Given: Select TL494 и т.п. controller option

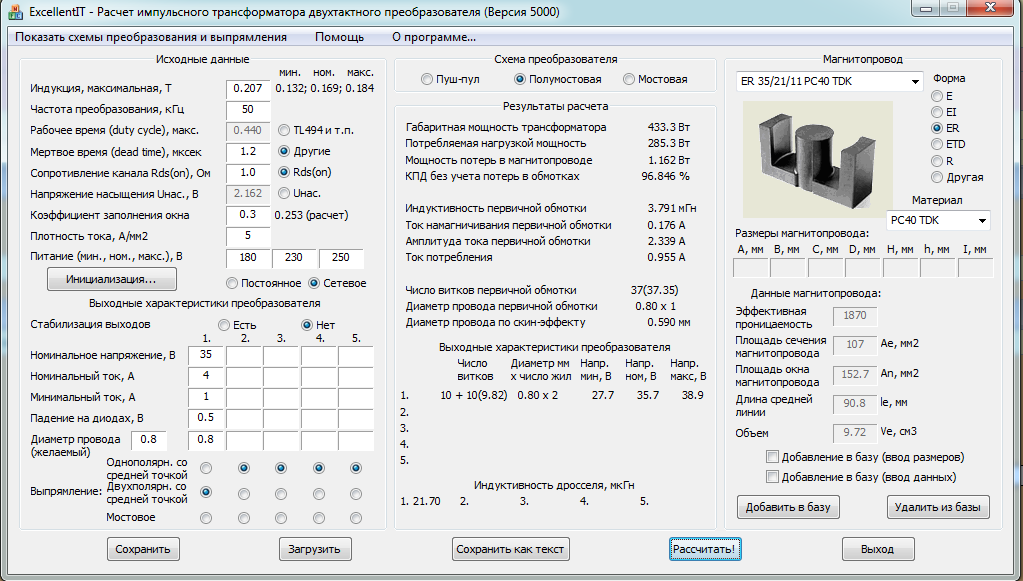Looking at the screenshot, I should coord(285,130).
